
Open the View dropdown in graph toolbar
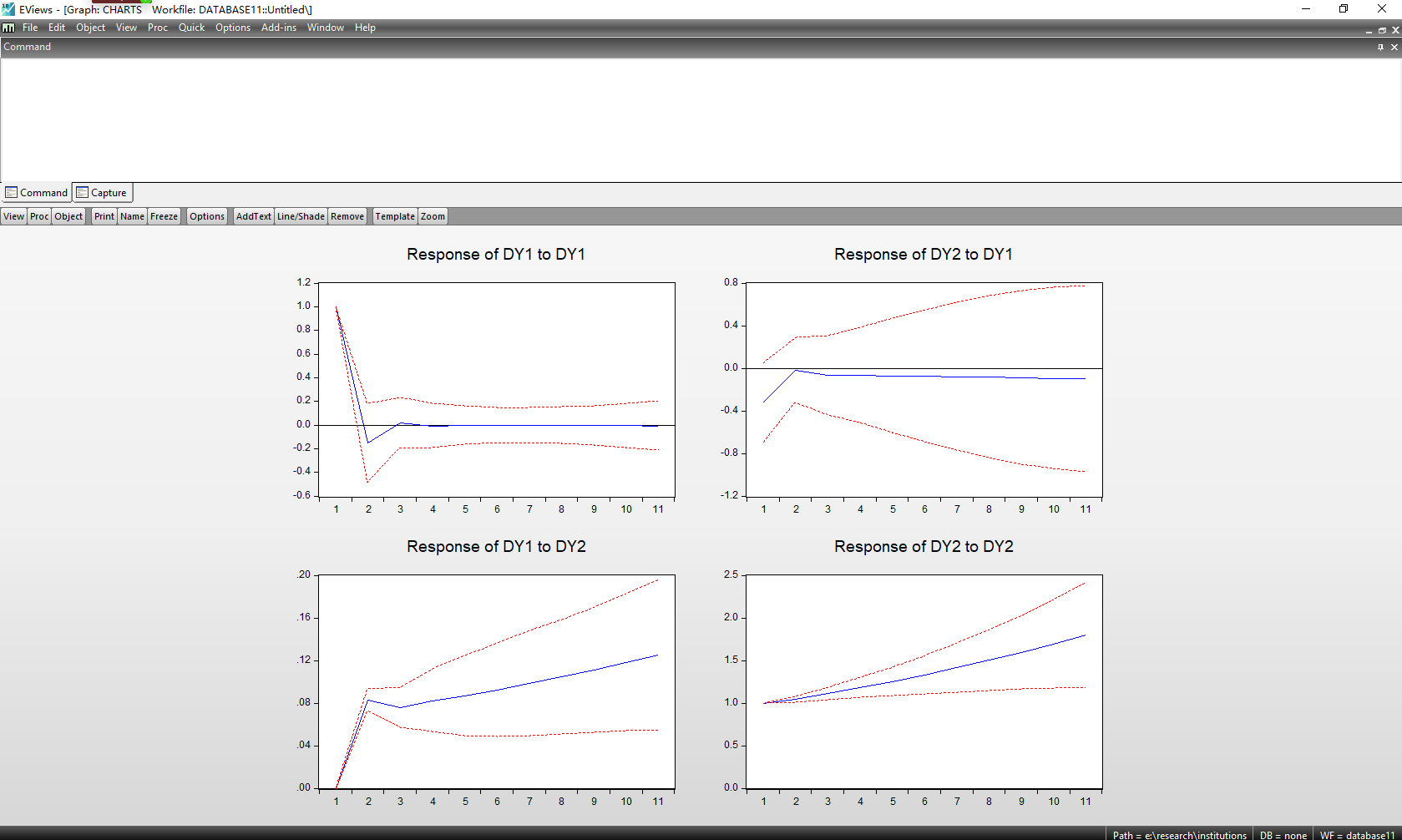[14, 216]
